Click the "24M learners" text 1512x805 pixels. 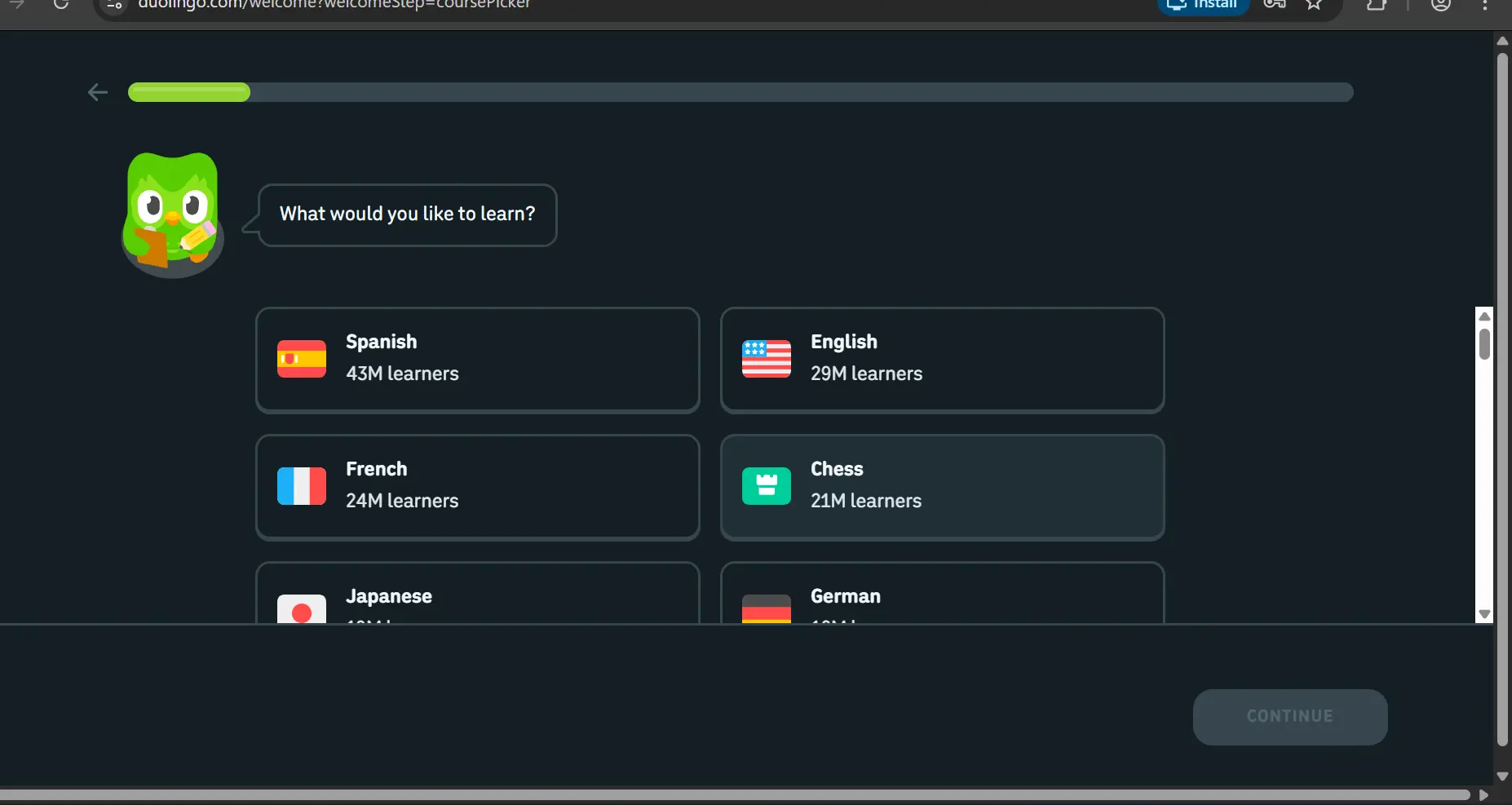coord(402,501)
